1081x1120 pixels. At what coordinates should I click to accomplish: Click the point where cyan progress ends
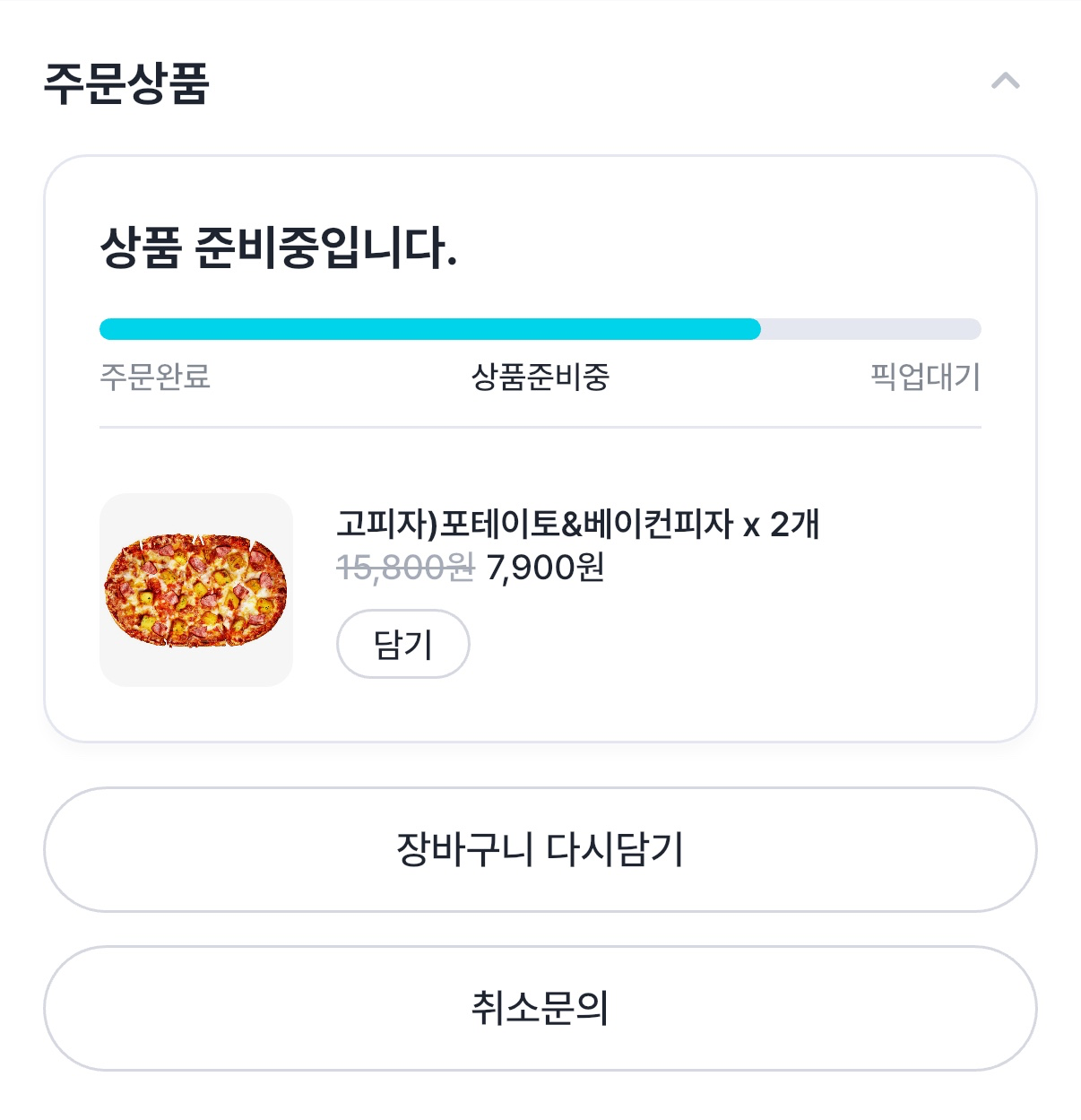click(x=759, y=329)
